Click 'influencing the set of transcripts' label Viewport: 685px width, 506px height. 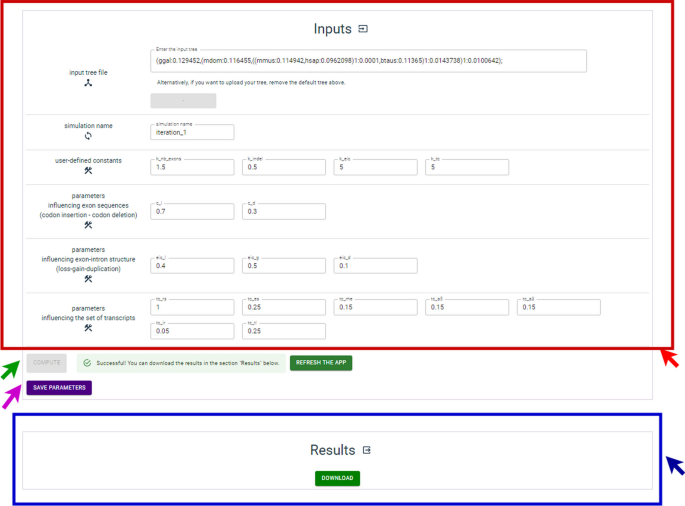click(x=88, y=318)
